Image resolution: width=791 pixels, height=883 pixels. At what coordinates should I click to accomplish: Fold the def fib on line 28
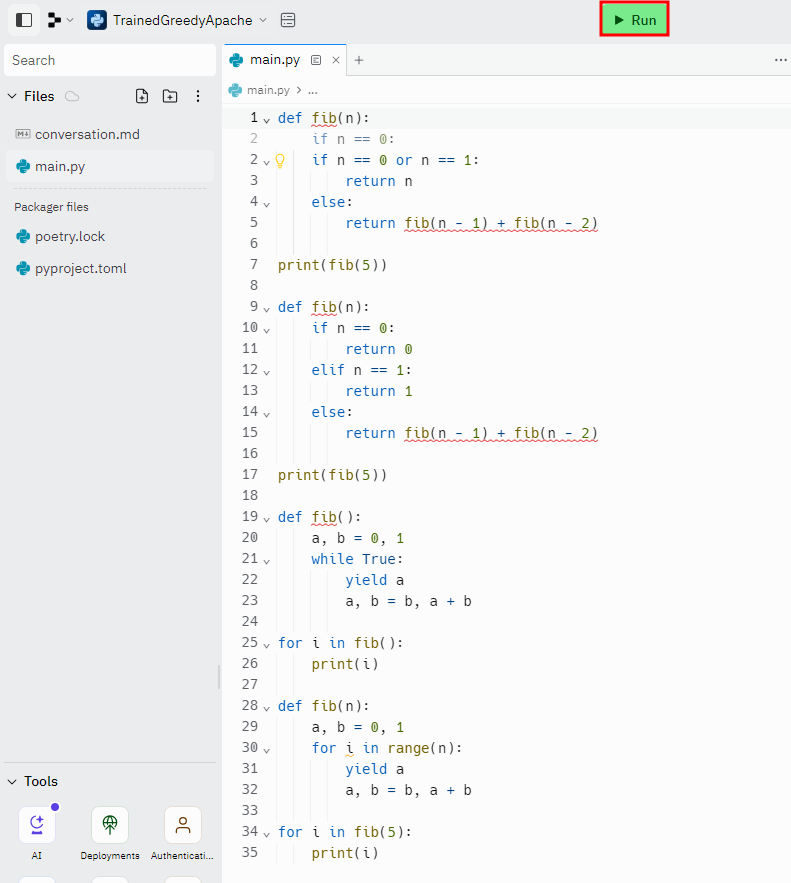click(266, 707)
